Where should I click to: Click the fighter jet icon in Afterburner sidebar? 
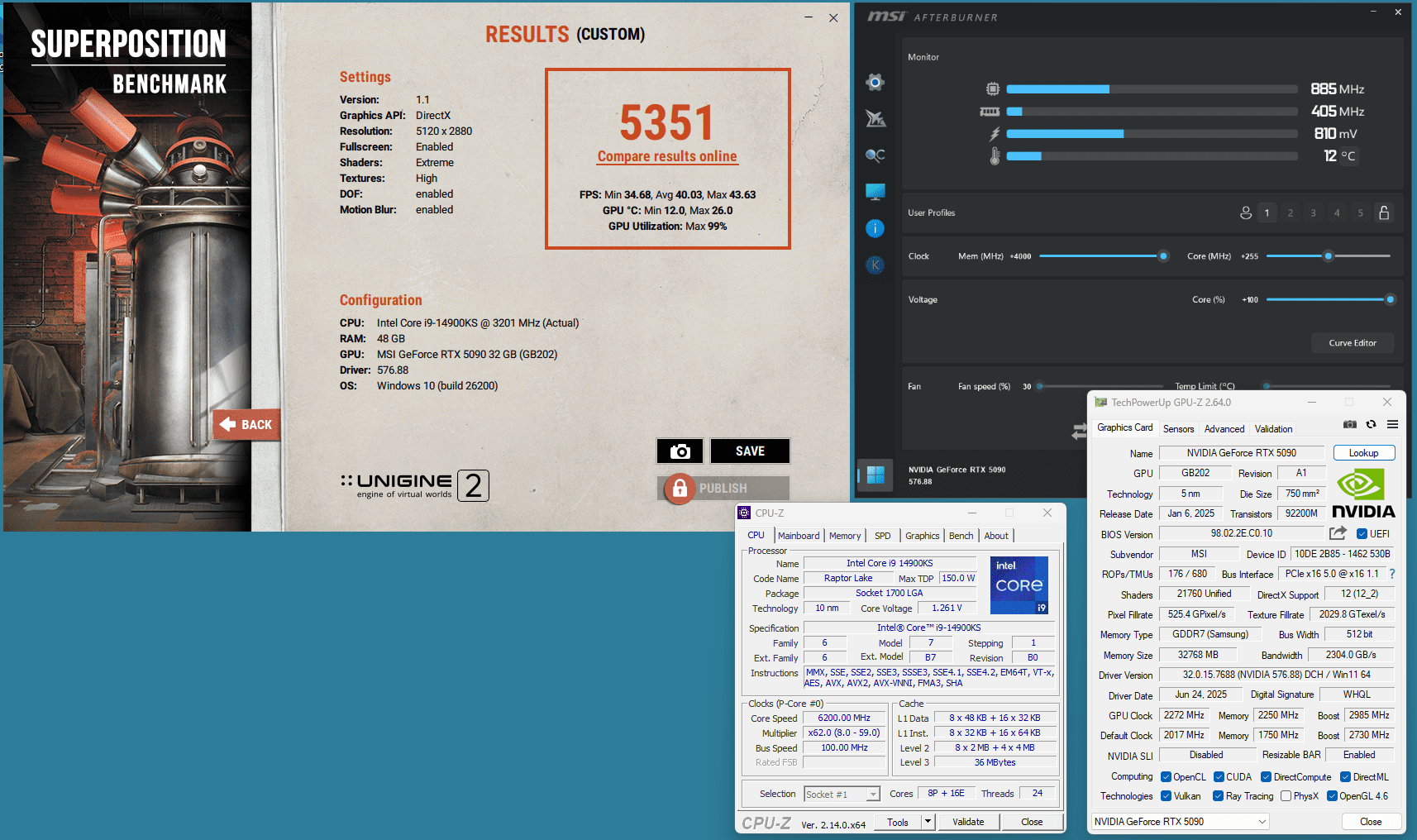coord(875,118)
